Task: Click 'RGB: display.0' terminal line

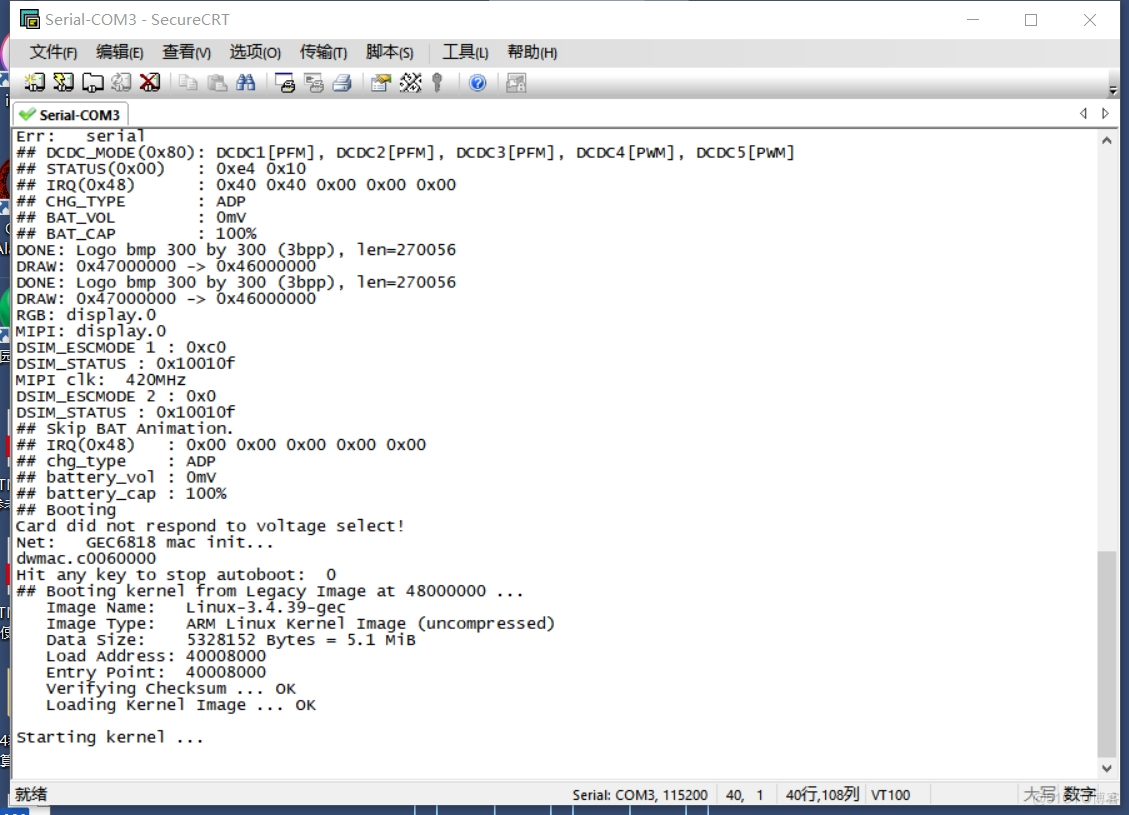Action: (86, 315)
